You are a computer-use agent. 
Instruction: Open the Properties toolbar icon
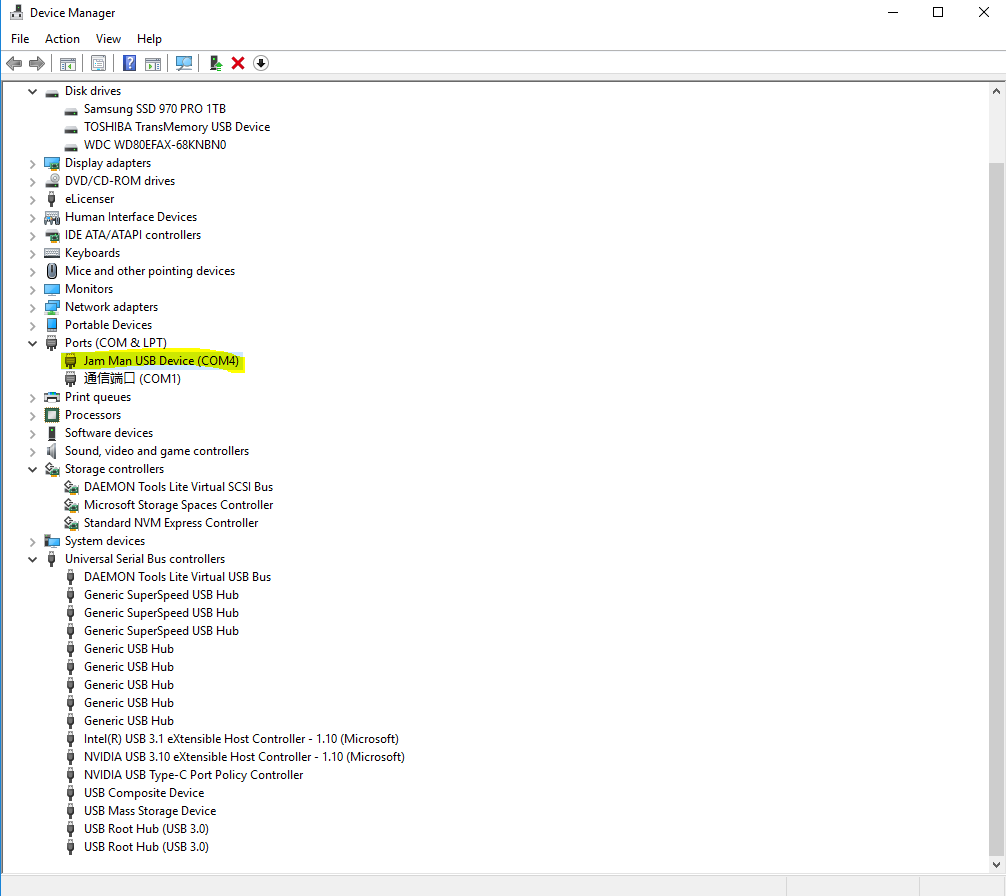98,63
